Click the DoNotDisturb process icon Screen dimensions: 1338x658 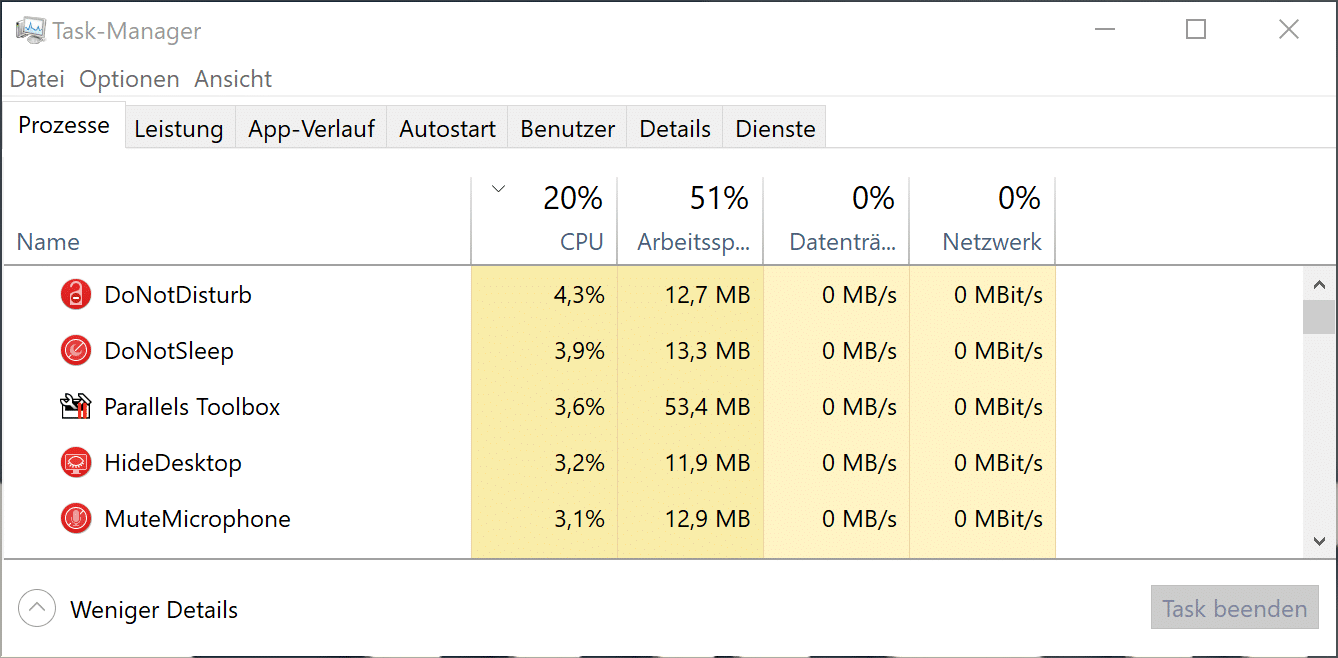(76, 295)
